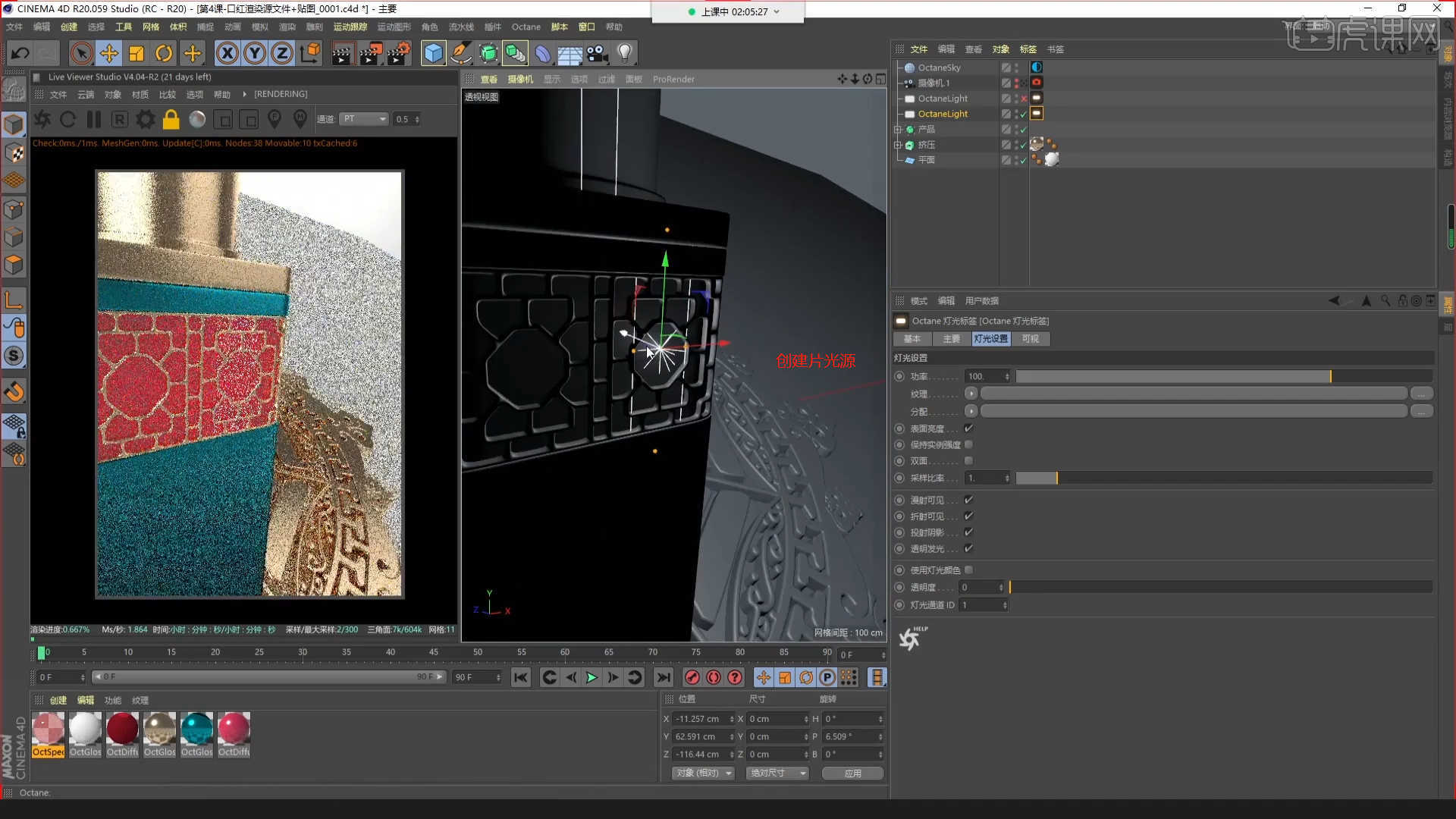Adjust the 采样比率 slider
This screenshot has width=1456, height=819.
(1224, 478)
